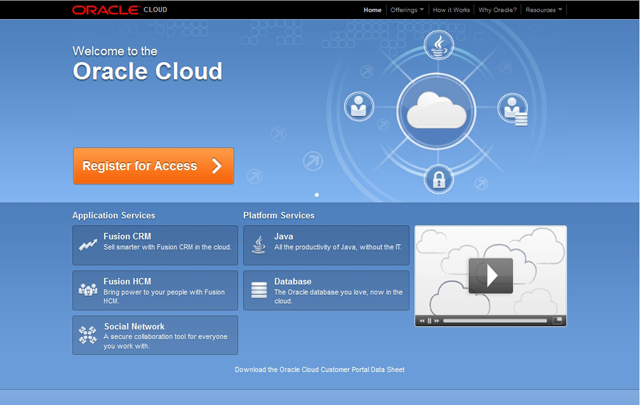Screen dimensions: 640x405
Task: Pause the video with pause control
Action: coord(429,321)
